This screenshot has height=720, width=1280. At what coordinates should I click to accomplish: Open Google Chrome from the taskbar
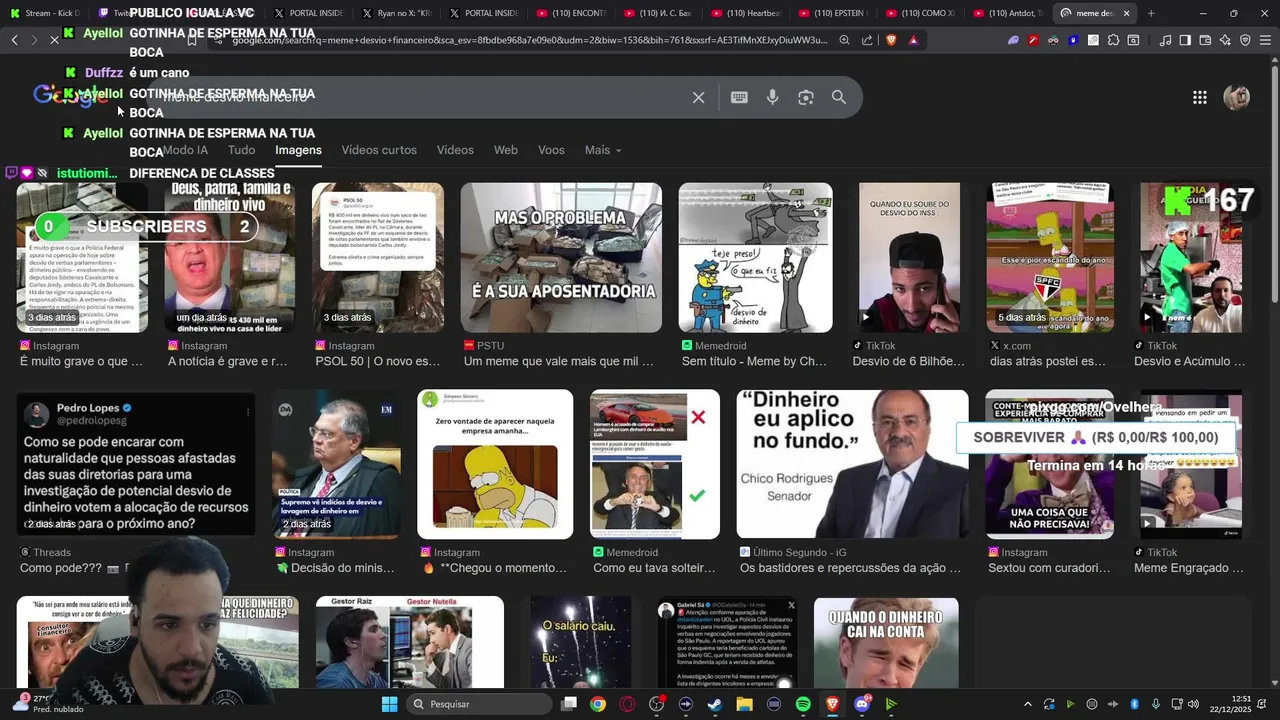[x=597, y=704]
